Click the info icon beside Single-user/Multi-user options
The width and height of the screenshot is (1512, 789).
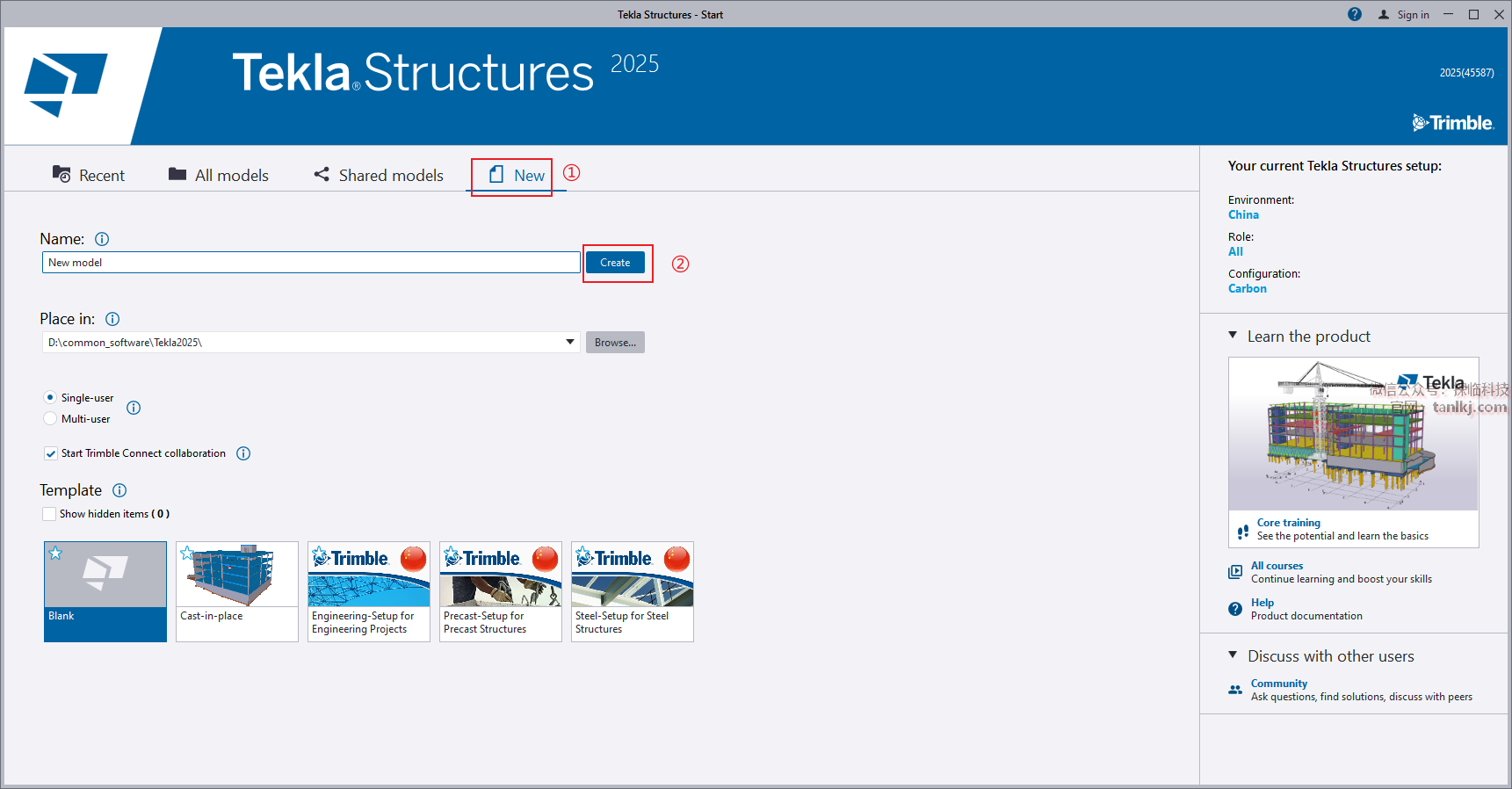coord(134,408)
